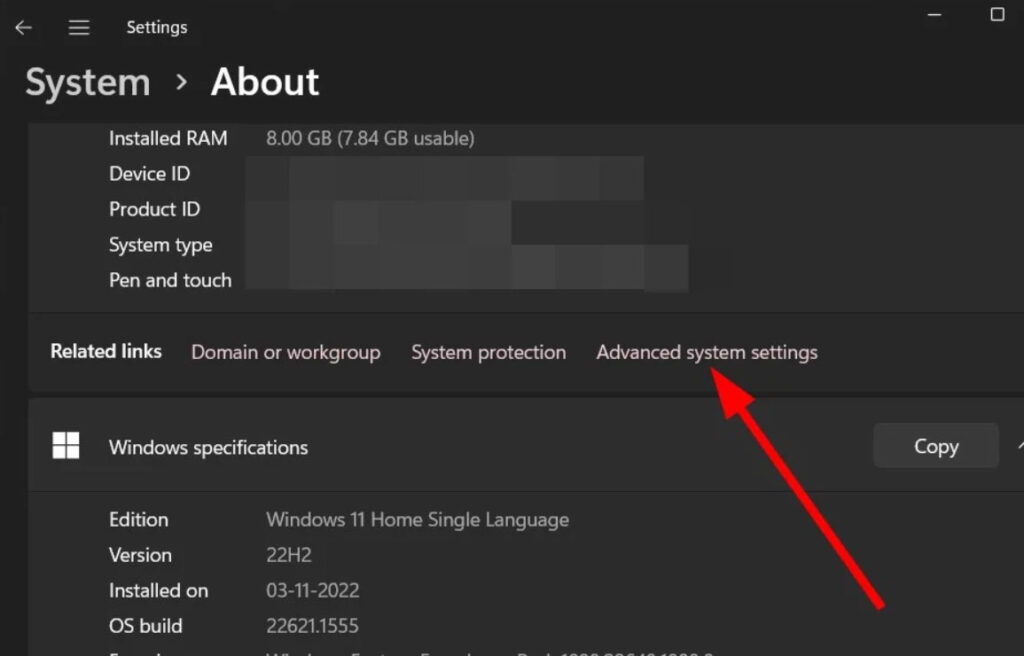The width and height of the screenshot is (1024, 656).
Task: Click the Windows specifications heading
Action: [x=208, y=448]
